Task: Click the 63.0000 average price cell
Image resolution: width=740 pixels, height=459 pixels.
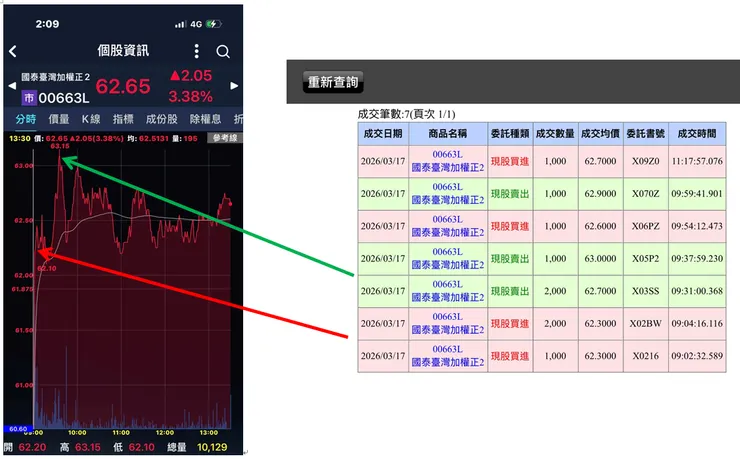Action: coord(600,259)
